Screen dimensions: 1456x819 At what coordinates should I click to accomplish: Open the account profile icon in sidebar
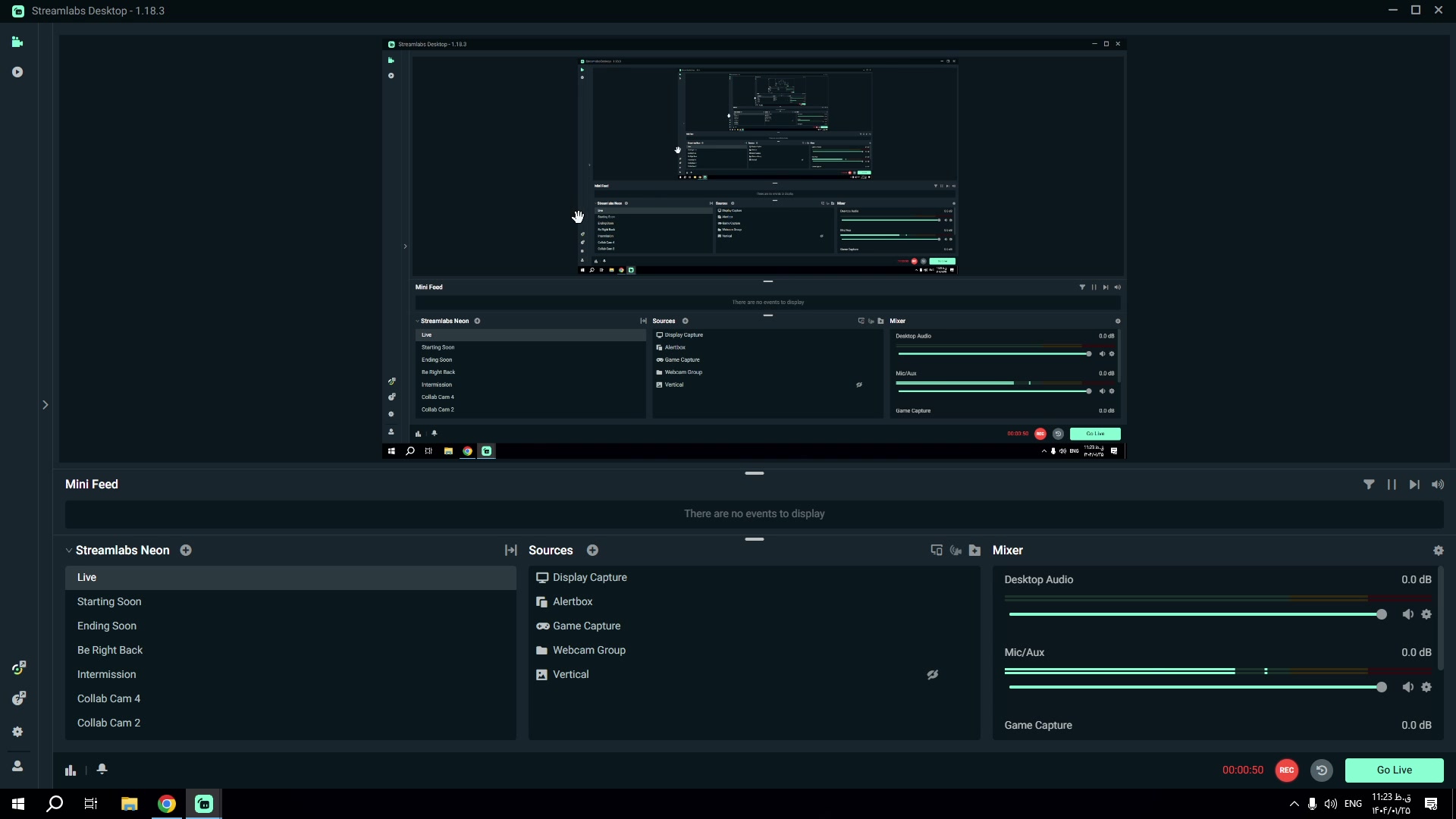[x=17, y=767]
